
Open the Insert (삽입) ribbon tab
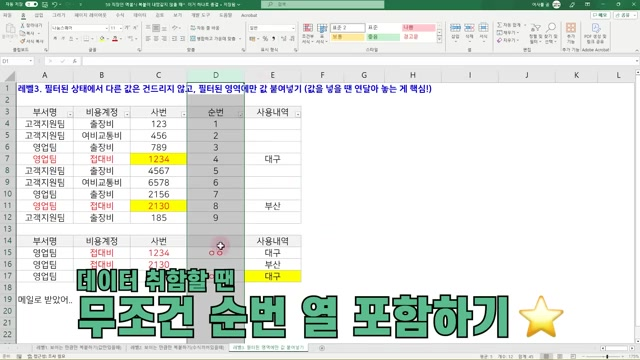point(38,15)
